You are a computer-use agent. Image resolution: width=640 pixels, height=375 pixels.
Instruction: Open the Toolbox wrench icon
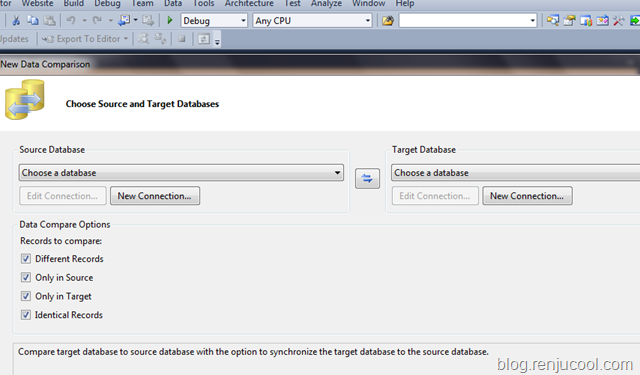coord(618,20)
